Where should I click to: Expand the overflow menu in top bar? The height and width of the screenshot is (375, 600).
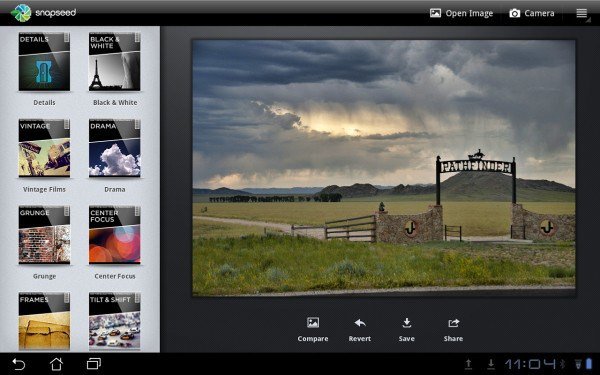582,13
